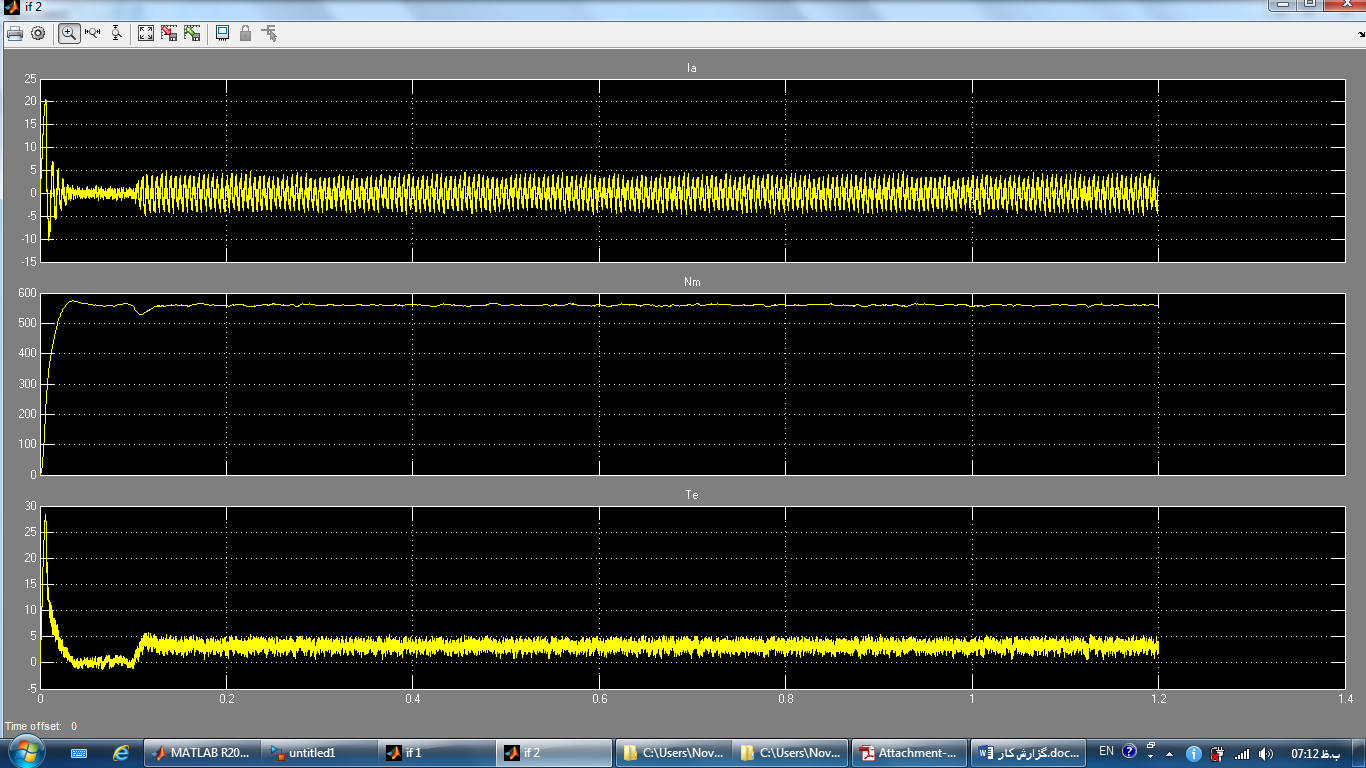Toggle the Zoom magnifier tool
This screenshot has height=768, width=1366.
[x=69, y=33]
